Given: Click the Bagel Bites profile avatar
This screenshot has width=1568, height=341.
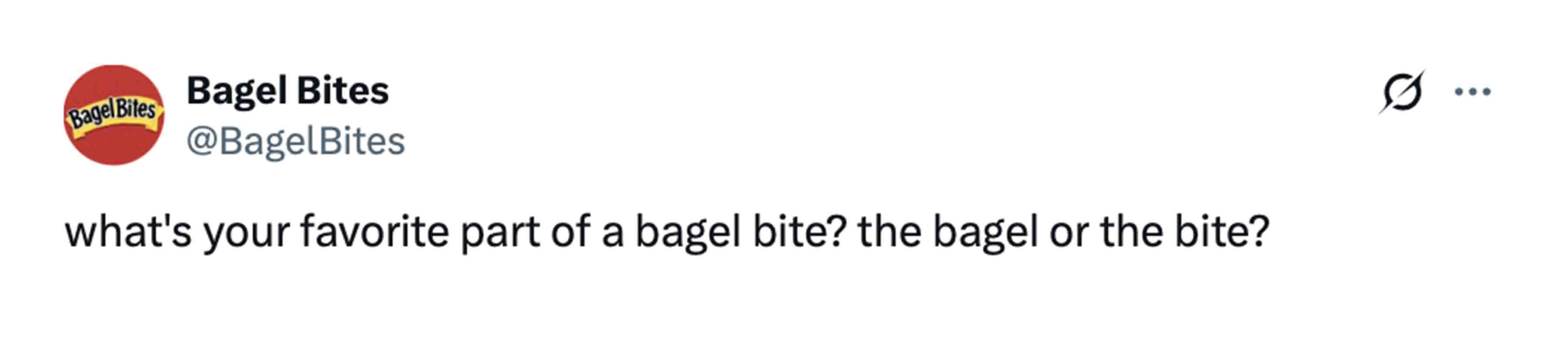Looking at the screenshot, I should coord(114,115).
